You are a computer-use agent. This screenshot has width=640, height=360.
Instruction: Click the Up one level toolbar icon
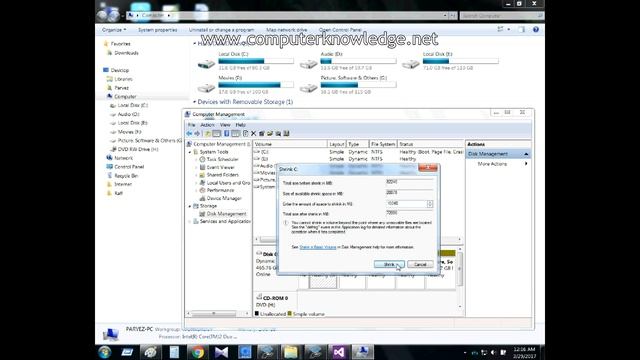(x=208, y=133)
